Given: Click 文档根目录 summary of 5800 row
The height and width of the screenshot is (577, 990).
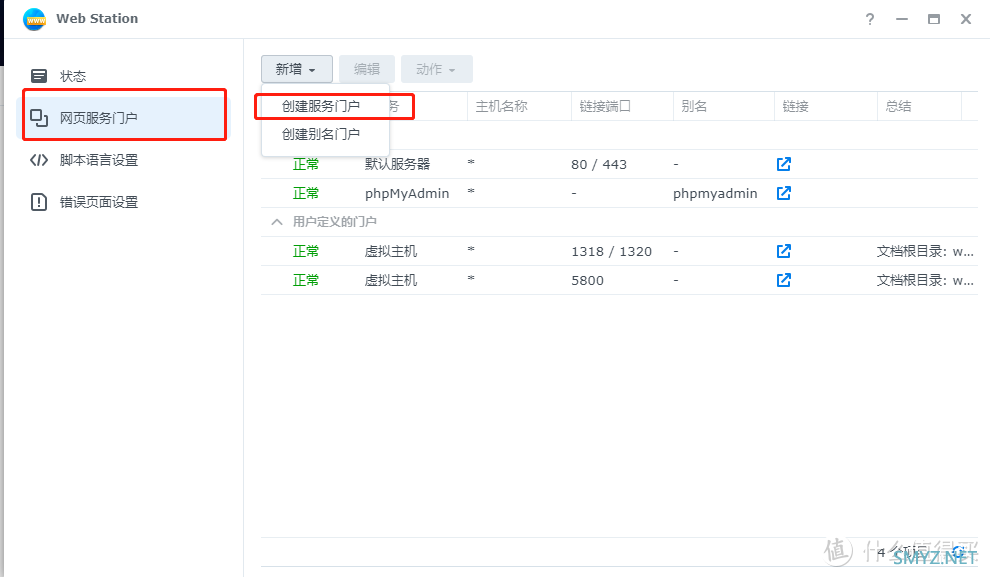Looking at the screenshot, I should coord(925,280).
